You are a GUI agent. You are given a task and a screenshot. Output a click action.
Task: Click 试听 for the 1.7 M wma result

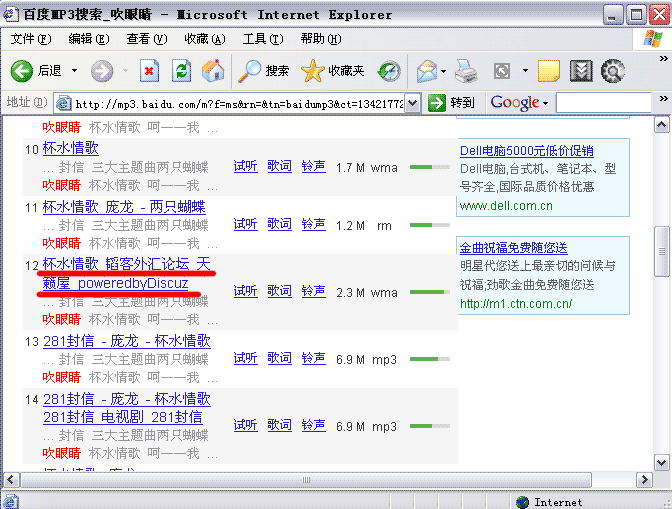point(246,166)
